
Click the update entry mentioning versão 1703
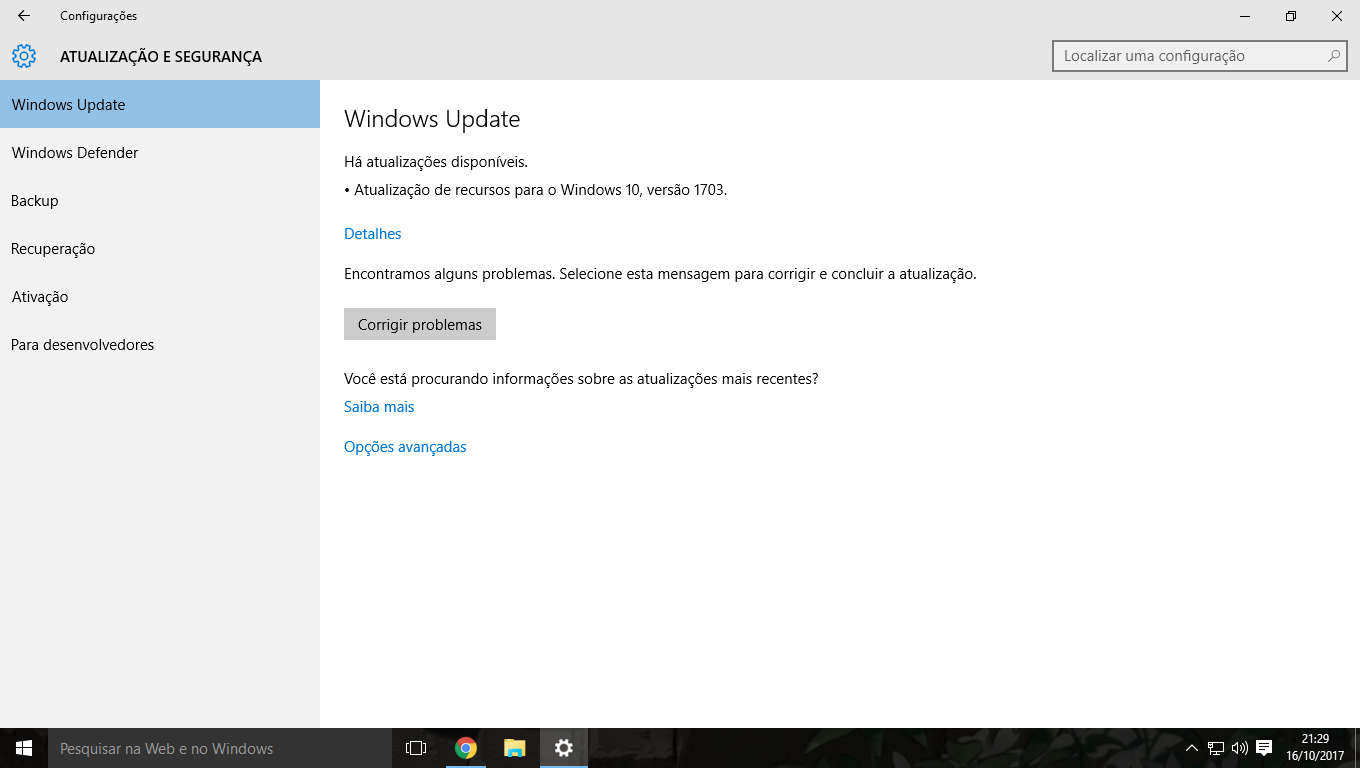[536, 190]
